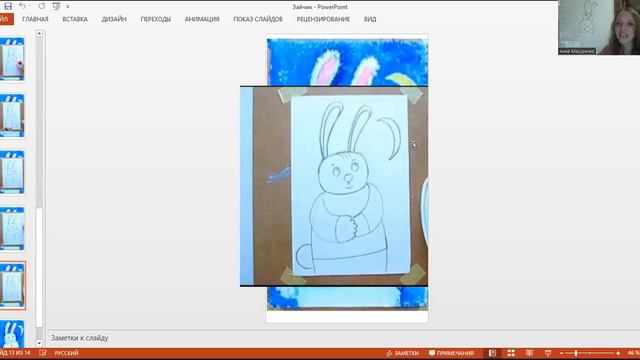Switch to the ГЛАВНАЯ ribbon tab
This screenshot has height=360, width=640.
click(35, 19)
